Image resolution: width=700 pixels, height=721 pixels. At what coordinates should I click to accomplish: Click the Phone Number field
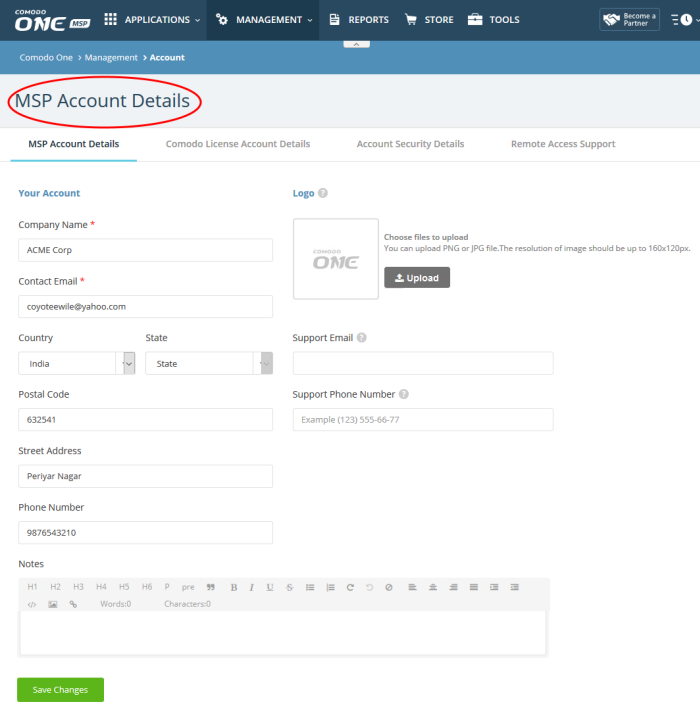tap(145, 532)
